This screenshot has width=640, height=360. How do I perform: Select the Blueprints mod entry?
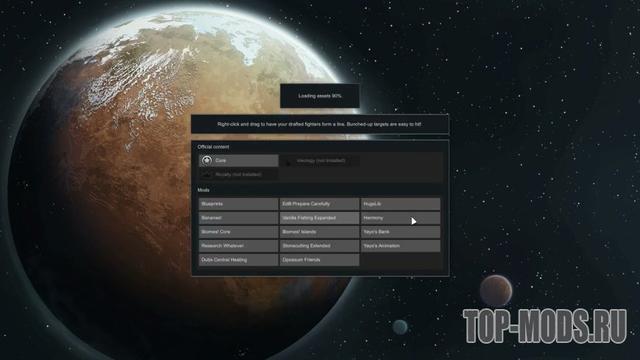pos(238,204)
